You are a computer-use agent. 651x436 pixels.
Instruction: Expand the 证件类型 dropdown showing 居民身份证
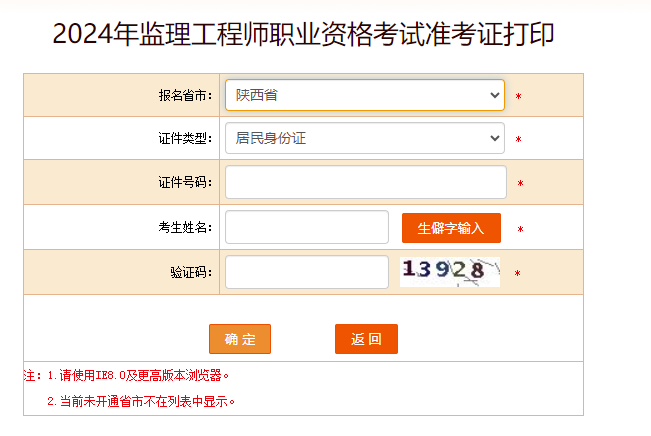coord(364,138)
